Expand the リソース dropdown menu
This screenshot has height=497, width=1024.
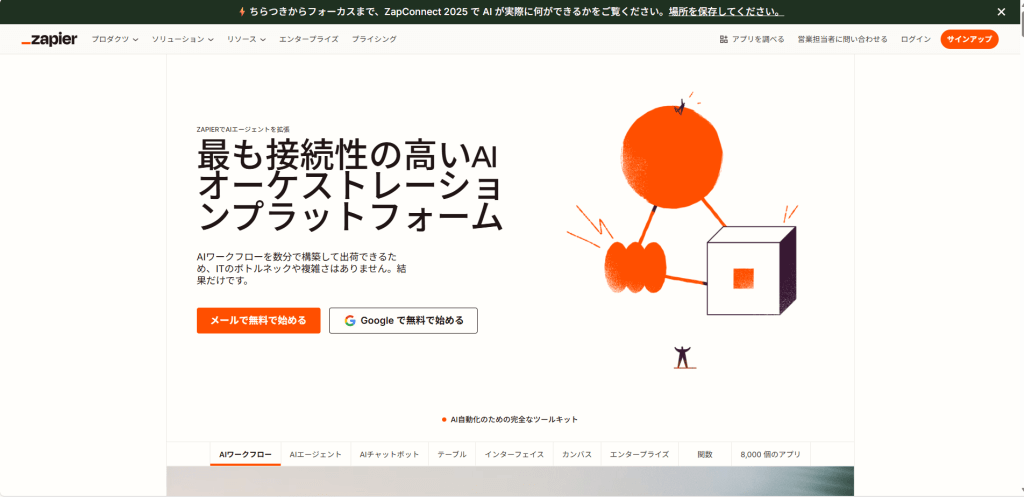click(x=246, y=39)
